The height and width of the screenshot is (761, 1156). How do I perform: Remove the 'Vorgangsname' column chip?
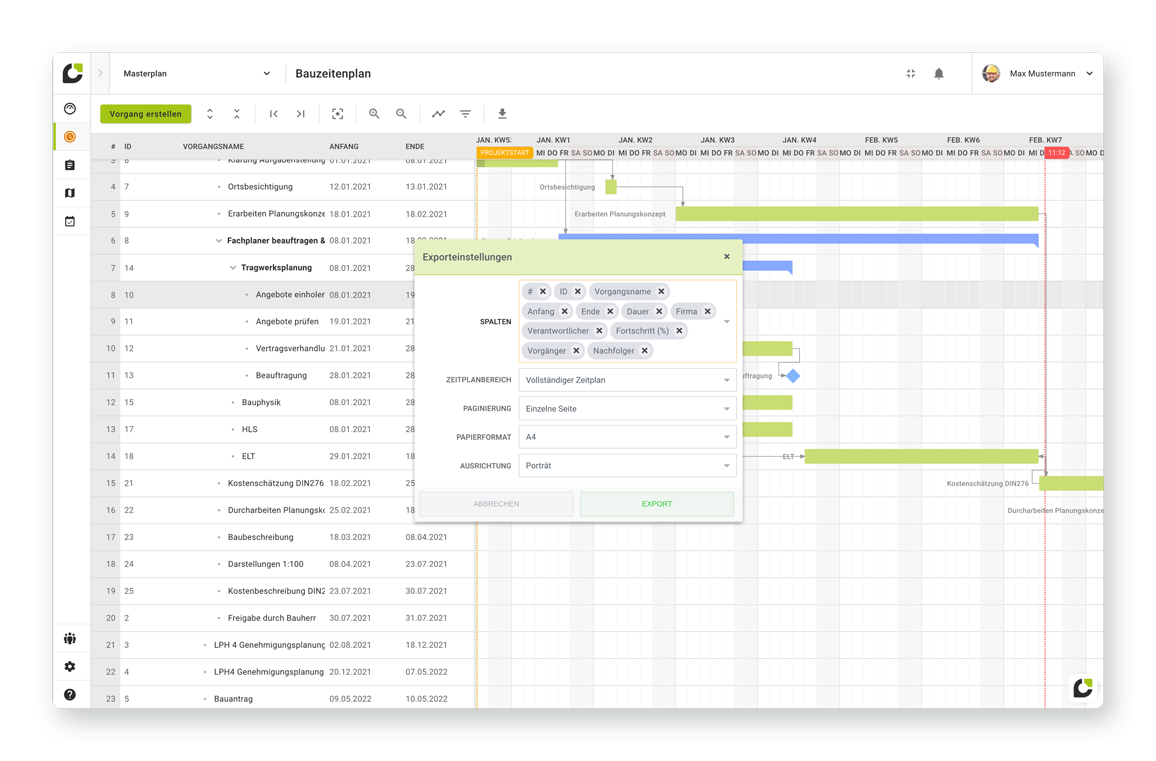point(661,291)
